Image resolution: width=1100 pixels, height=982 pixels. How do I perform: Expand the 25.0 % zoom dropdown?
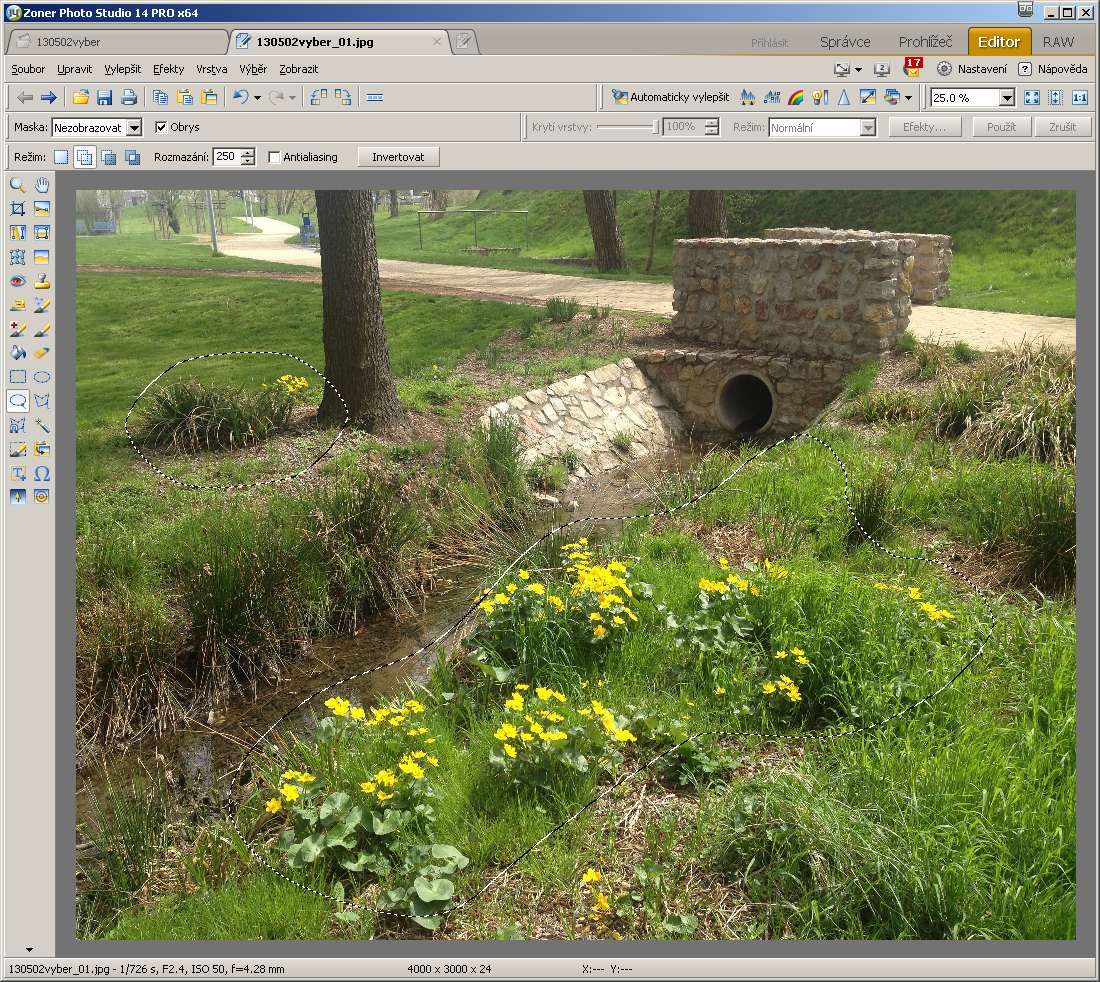point(1006,97)
